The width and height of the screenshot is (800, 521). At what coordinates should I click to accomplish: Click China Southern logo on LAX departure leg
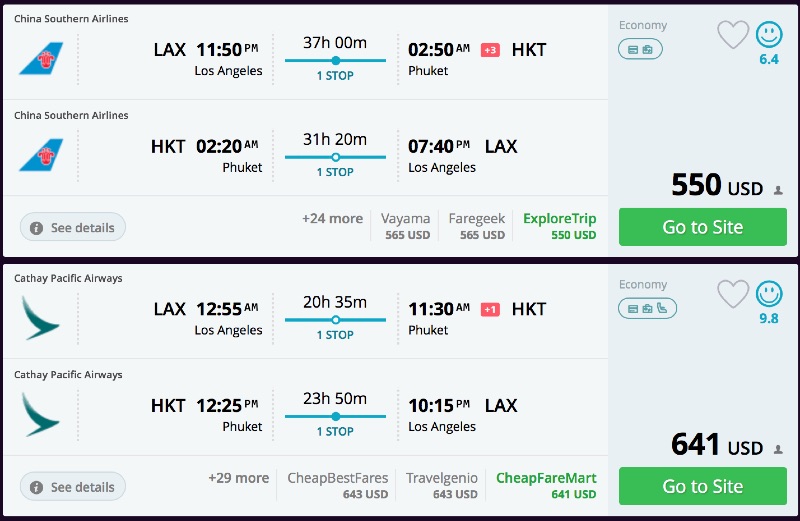[41, 58]
